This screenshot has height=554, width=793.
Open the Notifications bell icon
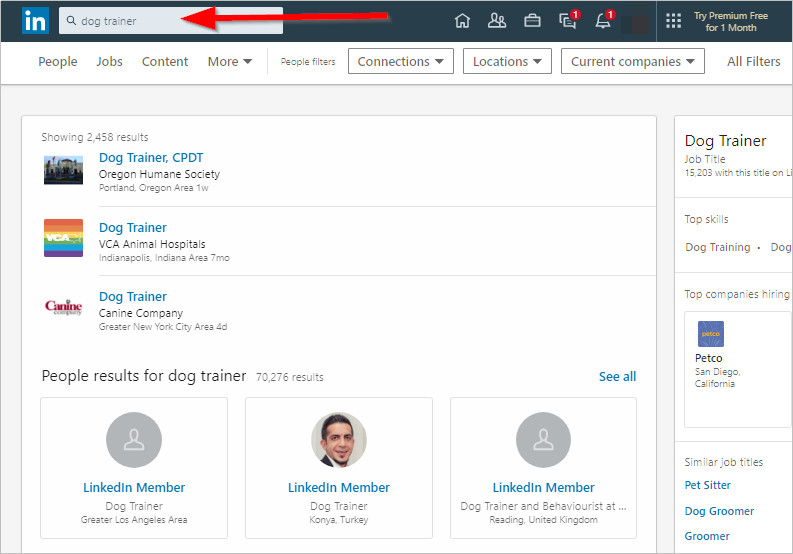pyautogui.click(x=603, y=20)
